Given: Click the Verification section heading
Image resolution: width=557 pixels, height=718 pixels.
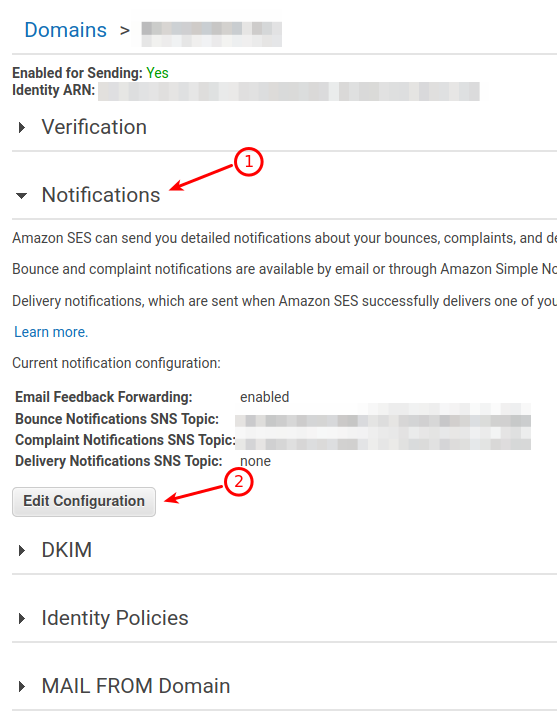Looking at the screenshot, I should tap(94, 127).
